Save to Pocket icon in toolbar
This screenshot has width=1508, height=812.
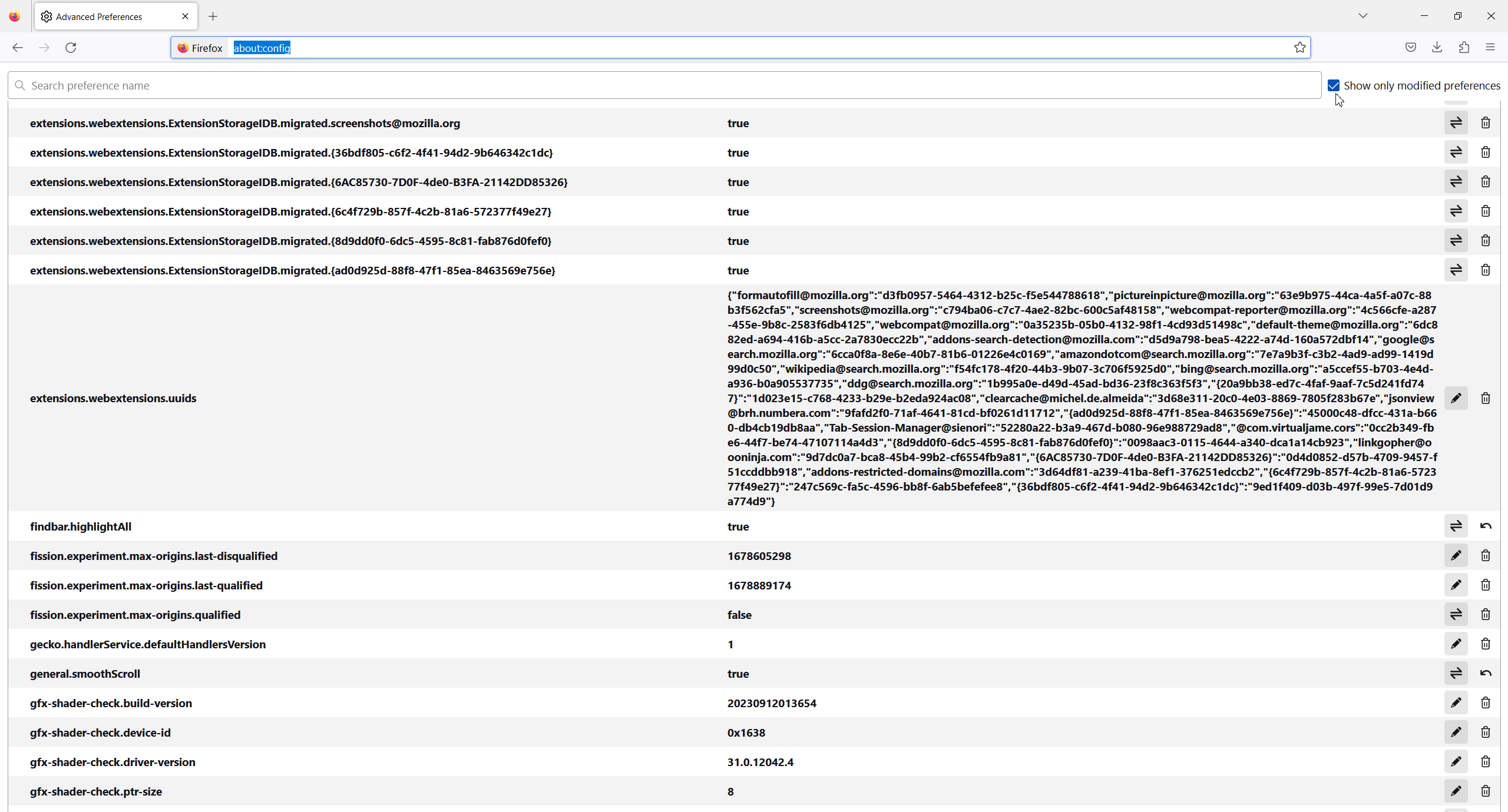1410,48
